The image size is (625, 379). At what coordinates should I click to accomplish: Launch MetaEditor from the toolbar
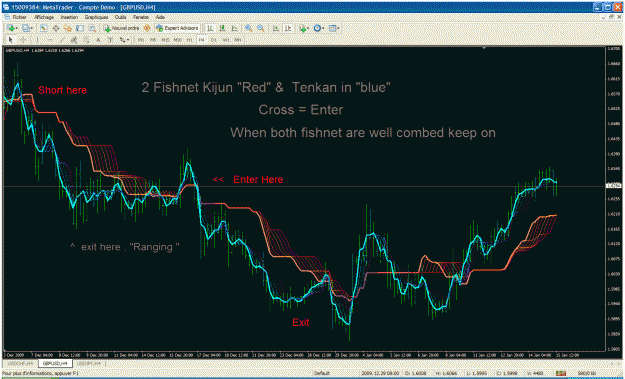146,28
